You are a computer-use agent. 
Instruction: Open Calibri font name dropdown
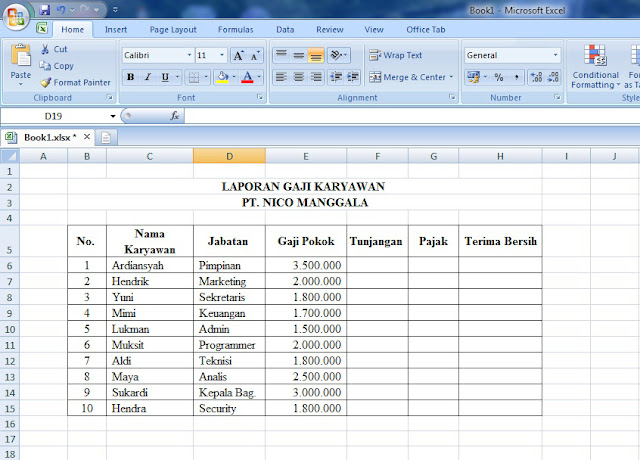(189, 55)
